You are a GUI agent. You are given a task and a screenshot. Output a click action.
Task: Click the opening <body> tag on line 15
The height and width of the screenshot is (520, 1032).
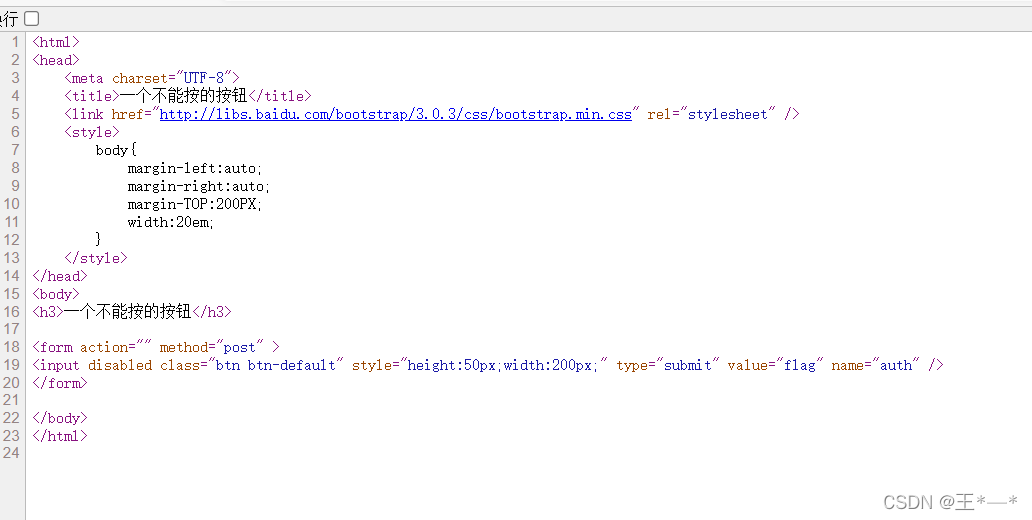coord(56,294)
